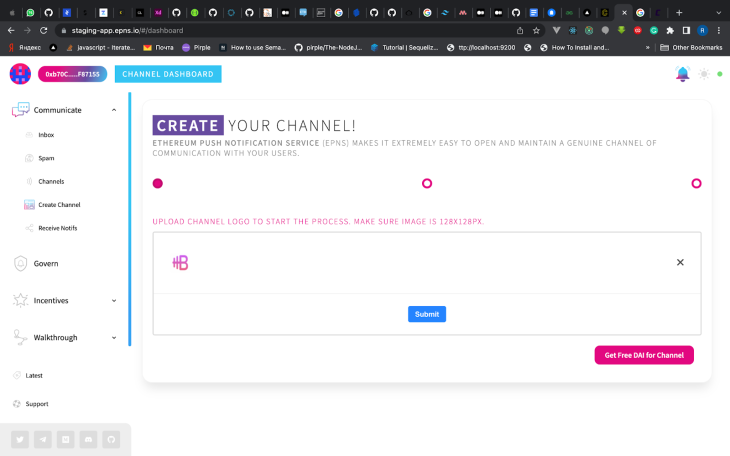The image size is (730, 456).
Task: Open the notification bell icon
Action: 683,74
